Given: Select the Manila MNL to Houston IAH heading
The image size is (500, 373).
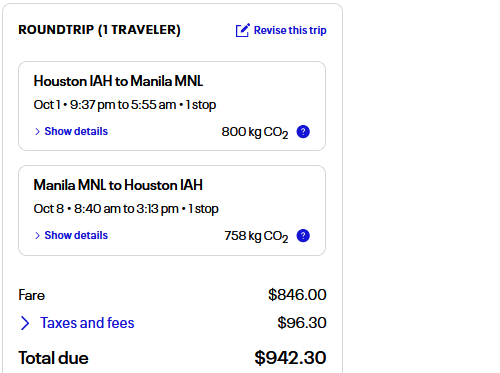Looking at the screenshot, I should click(x=118, y=185).
